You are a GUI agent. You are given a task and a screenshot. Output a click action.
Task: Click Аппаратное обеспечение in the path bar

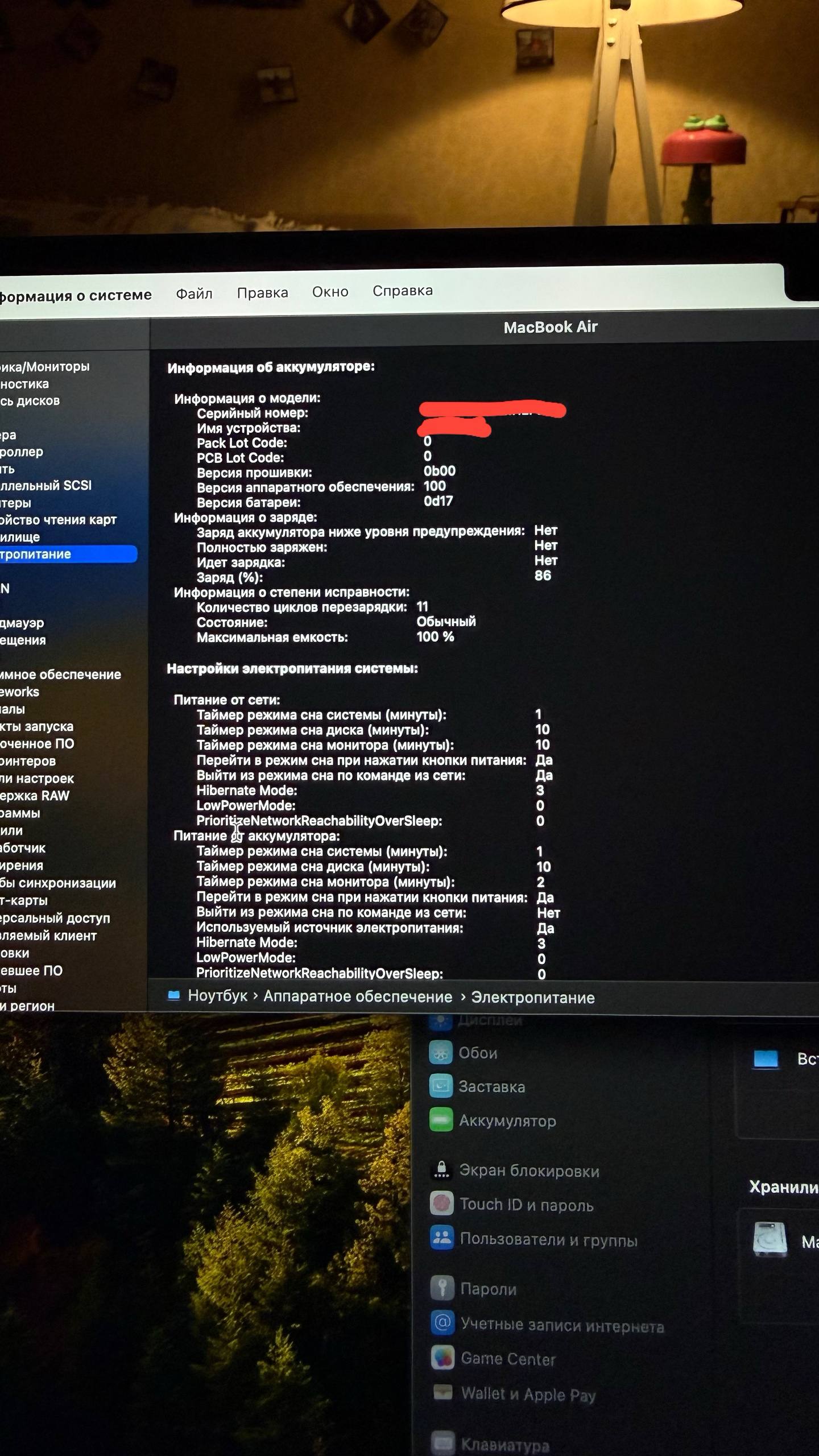click(358, 997)
